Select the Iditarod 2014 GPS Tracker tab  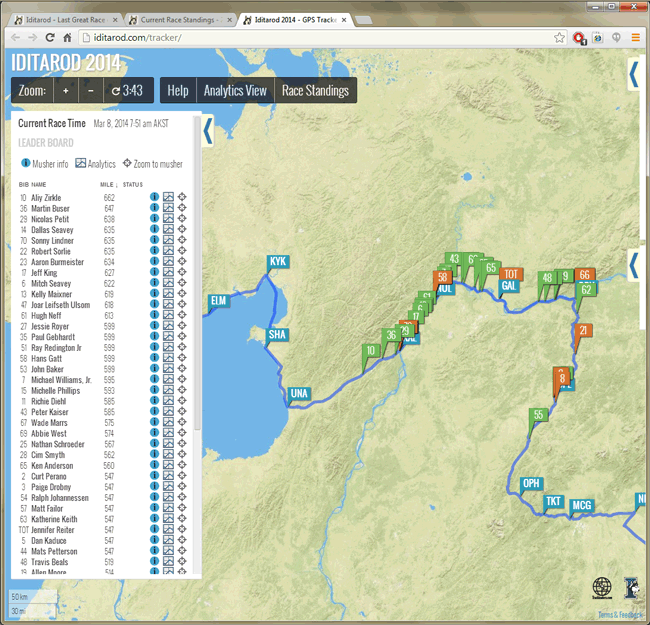tap(296, 20)
